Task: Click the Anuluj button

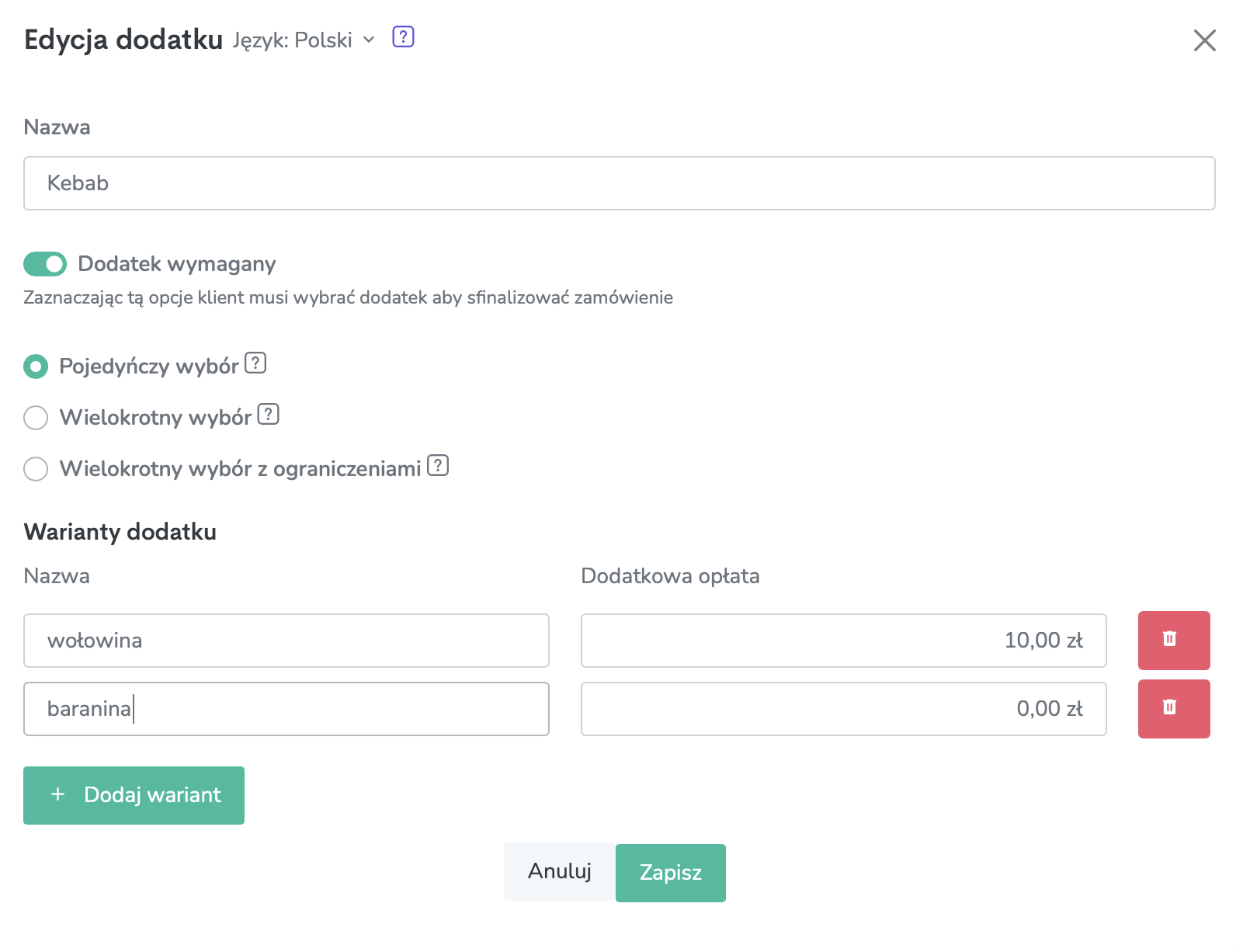Action: [560, 872]
